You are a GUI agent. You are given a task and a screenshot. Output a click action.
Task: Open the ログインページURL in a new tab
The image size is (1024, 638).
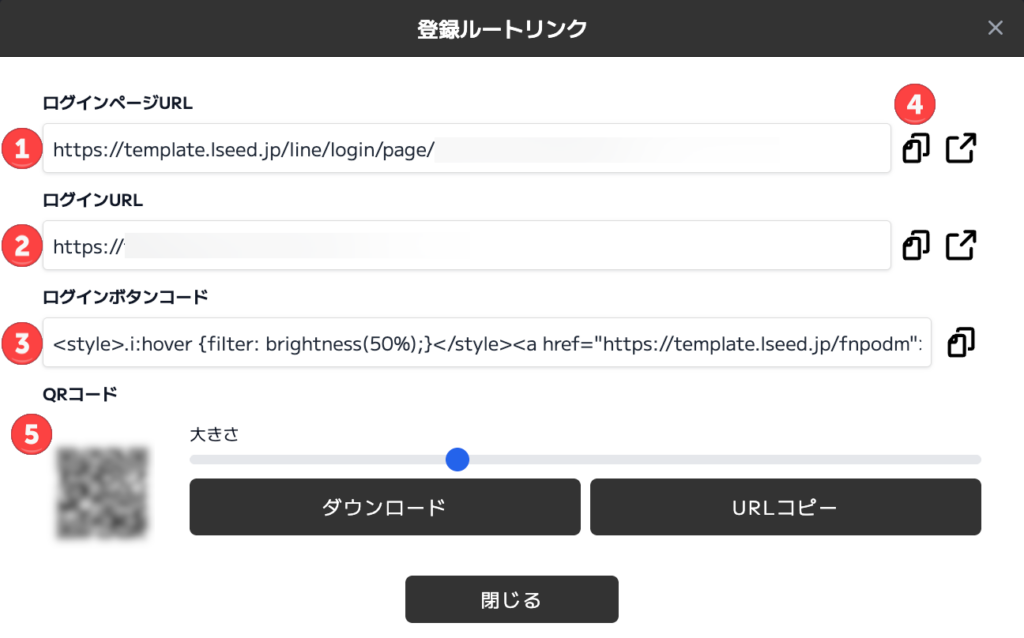click(x=961, y=148)
